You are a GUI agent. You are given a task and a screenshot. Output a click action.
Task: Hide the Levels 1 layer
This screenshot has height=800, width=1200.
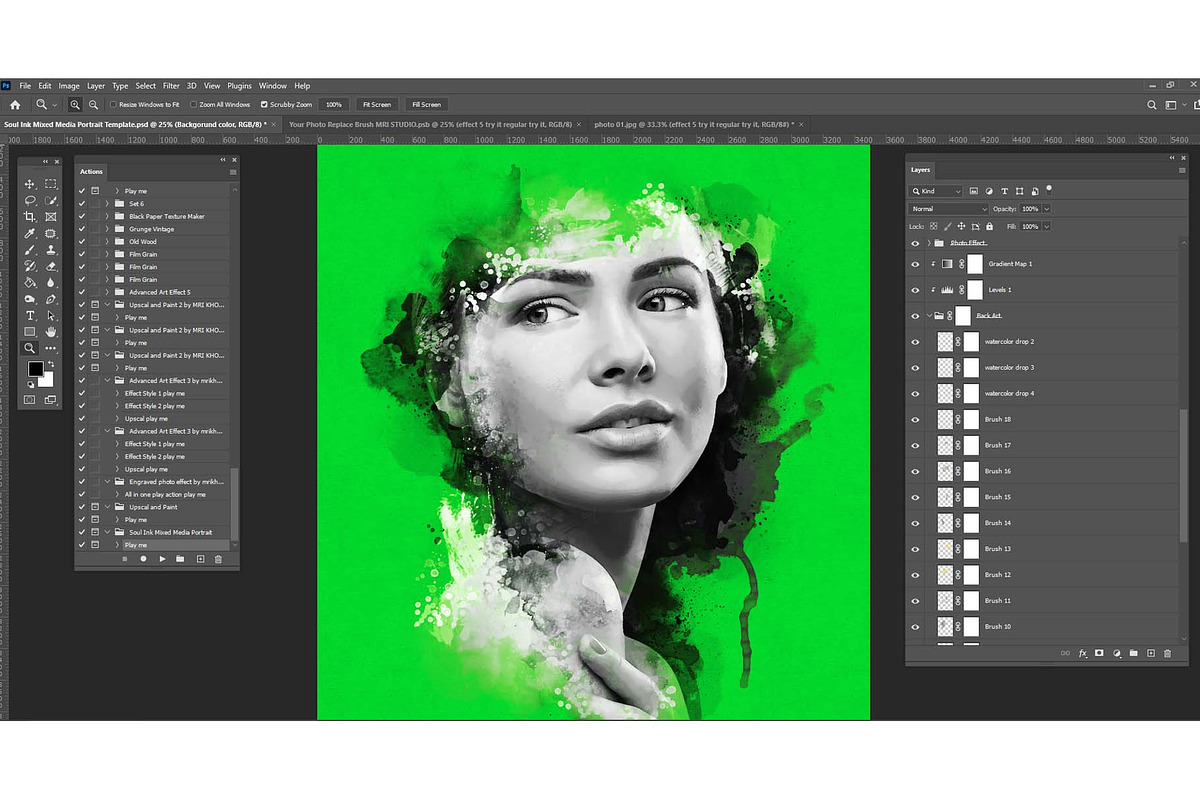click(915, 290)
